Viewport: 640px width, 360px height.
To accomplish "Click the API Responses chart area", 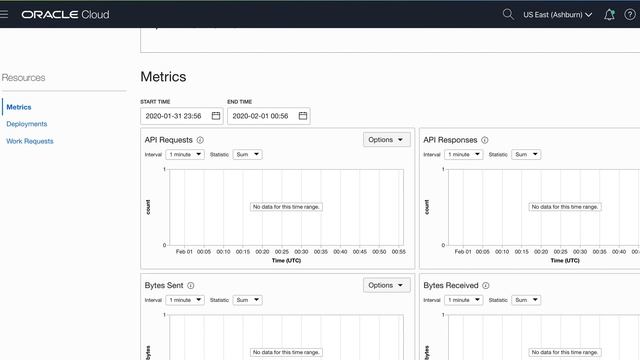I will (544, 207).
